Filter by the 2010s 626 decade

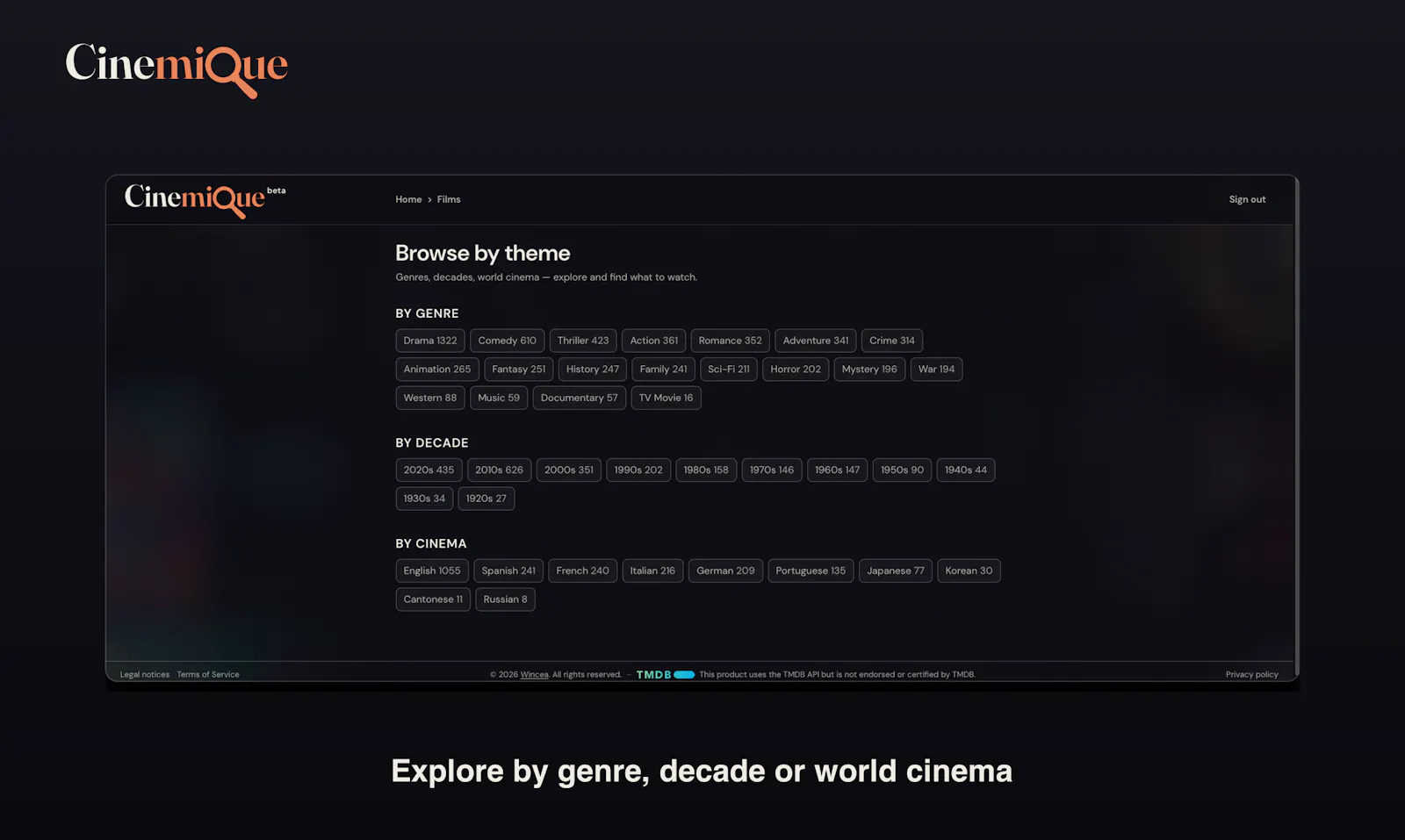tap(500, 470)
